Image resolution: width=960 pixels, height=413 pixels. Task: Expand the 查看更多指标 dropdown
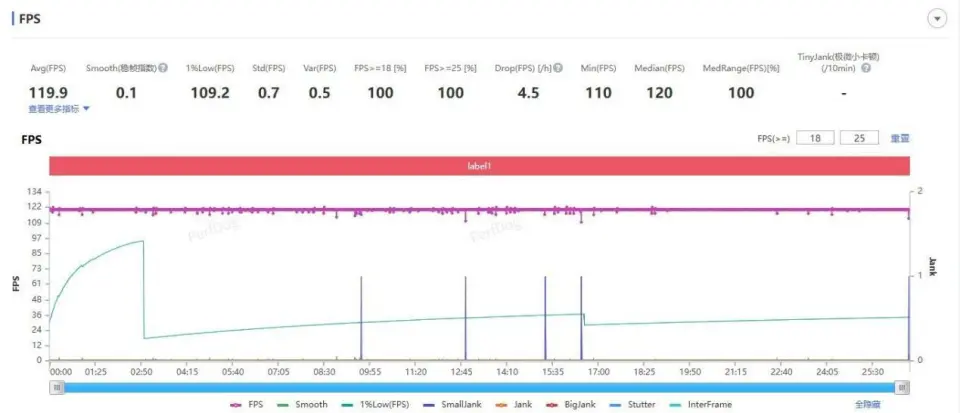coord(59,108)
